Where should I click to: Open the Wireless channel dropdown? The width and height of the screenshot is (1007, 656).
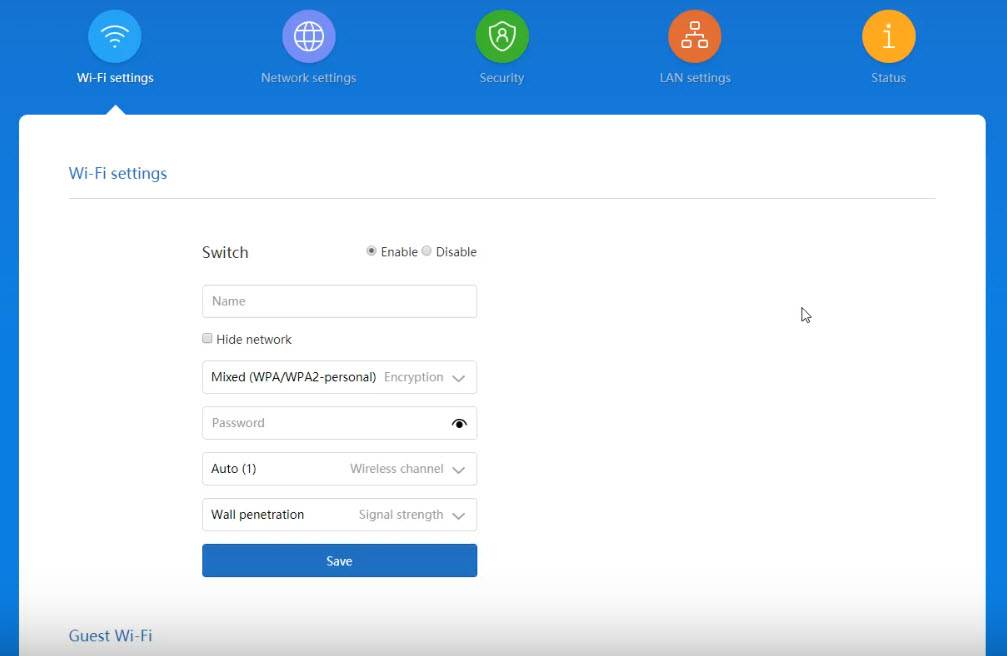click(x=339, y=469)
